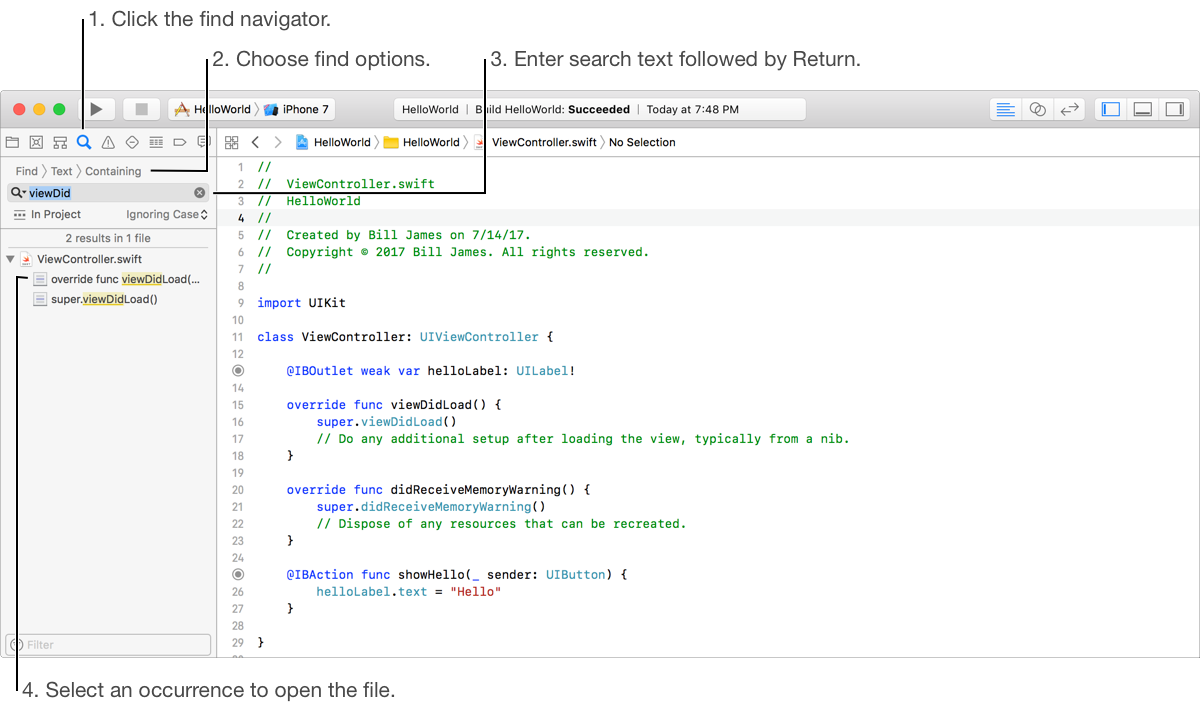The image size is (1200, 708).
Task: Click the import UIKit line
Action: pyautogui.click(x=301, y=303)
